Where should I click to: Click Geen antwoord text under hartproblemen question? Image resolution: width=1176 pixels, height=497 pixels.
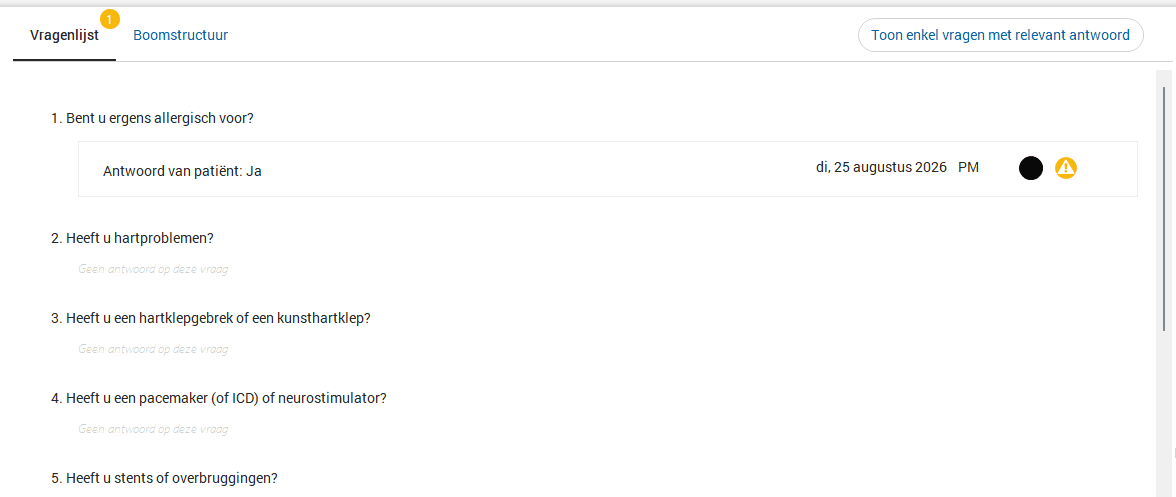click(x=153, y=269)
